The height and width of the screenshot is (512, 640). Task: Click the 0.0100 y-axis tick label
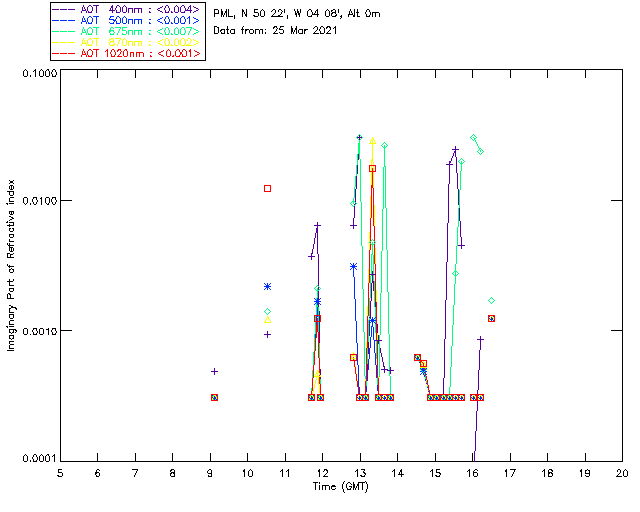pyautogui.click(x=39, y=201)
